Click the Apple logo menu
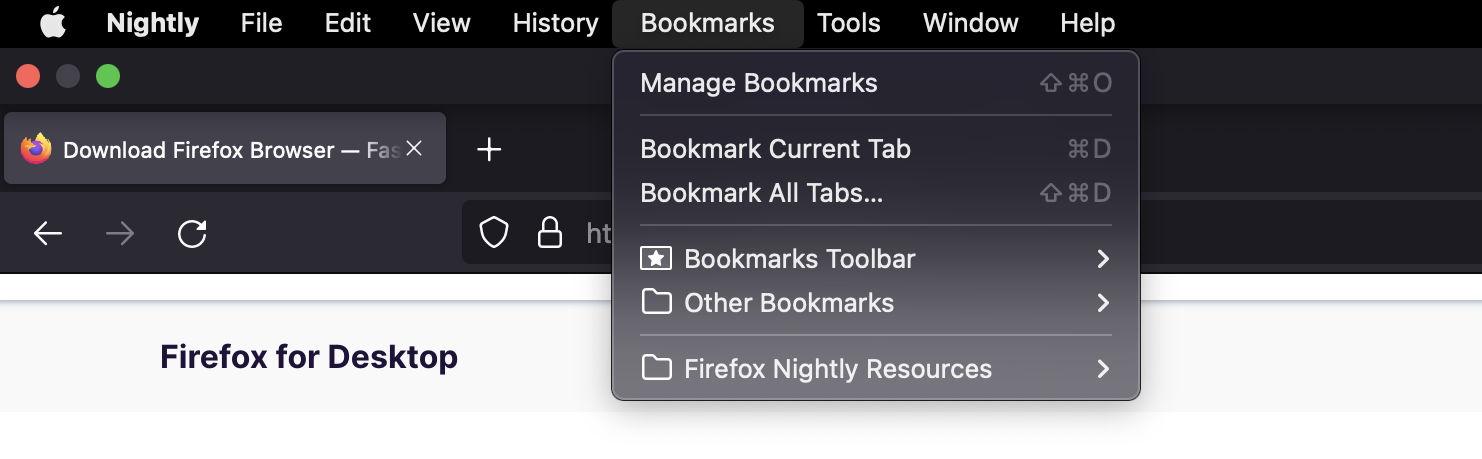The height and width of the screenshot is (459, 1482). [52, 23]
